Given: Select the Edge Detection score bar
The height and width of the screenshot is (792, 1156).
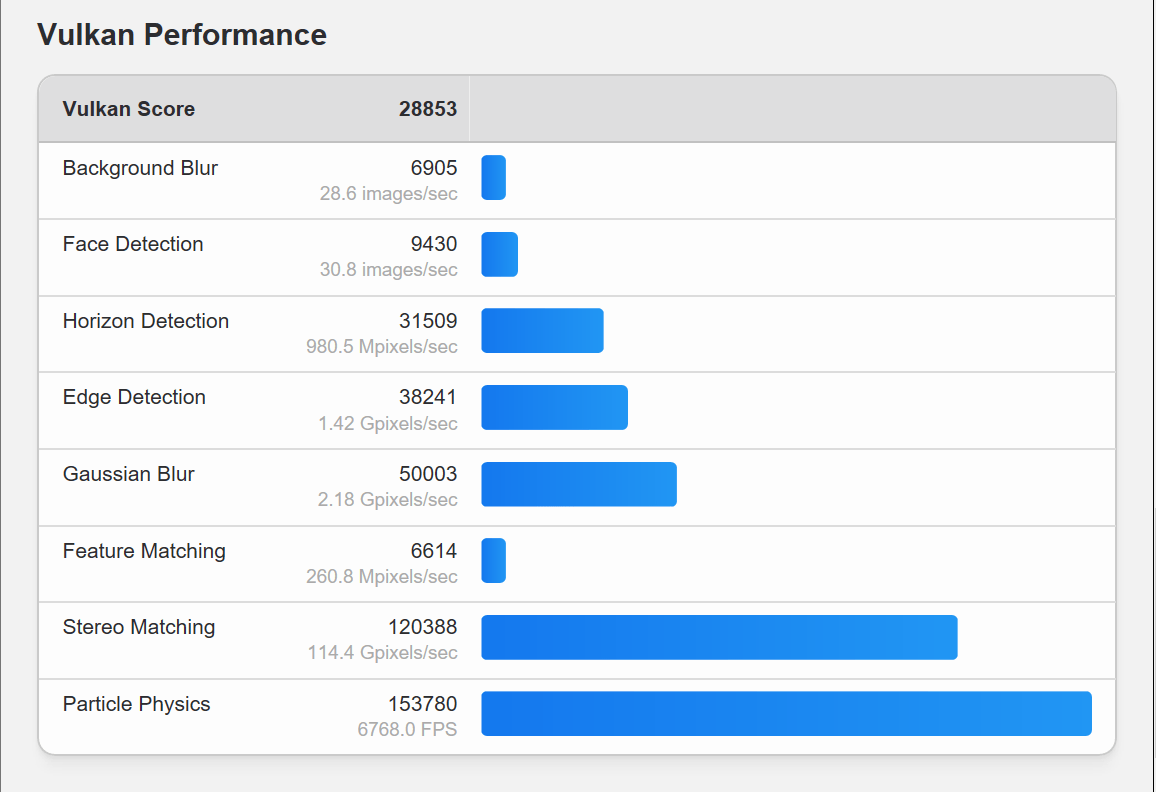Looking at the screenshot, I should click(x=554, y=407).
